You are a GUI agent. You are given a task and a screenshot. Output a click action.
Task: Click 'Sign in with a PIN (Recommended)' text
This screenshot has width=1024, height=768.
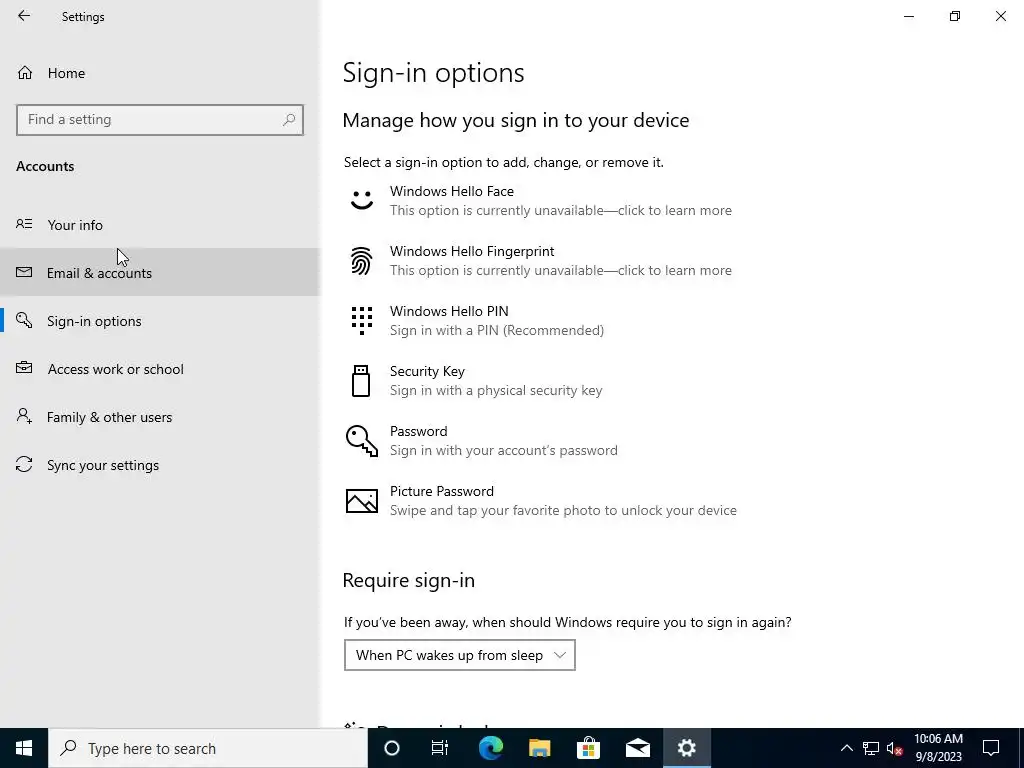(x=497, y=330)
